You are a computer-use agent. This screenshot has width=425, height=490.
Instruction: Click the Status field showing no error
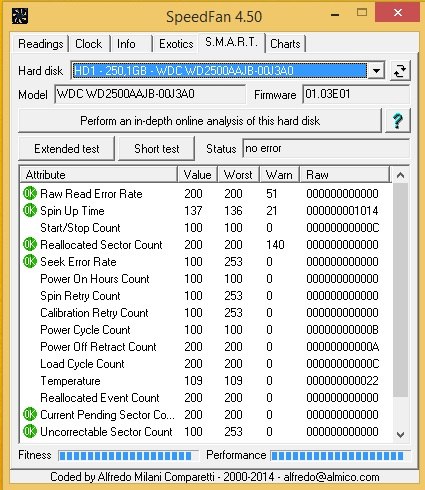[326, 148]
